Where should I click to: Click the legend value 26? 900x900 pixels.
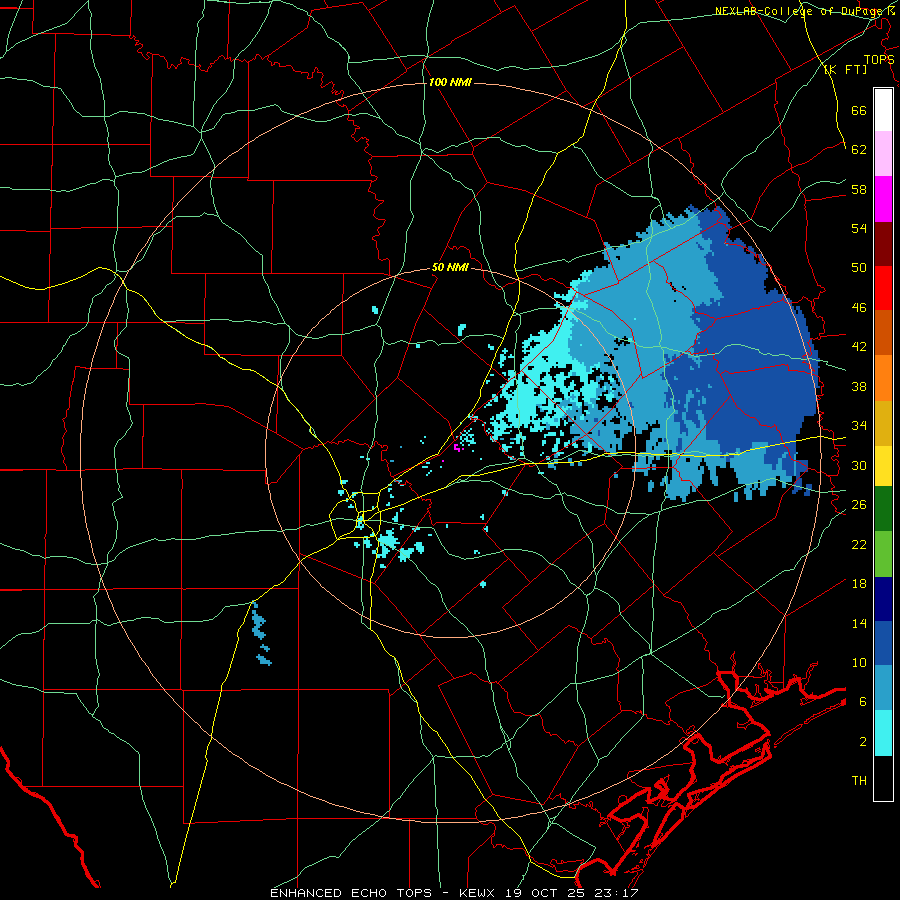[859, 505]
